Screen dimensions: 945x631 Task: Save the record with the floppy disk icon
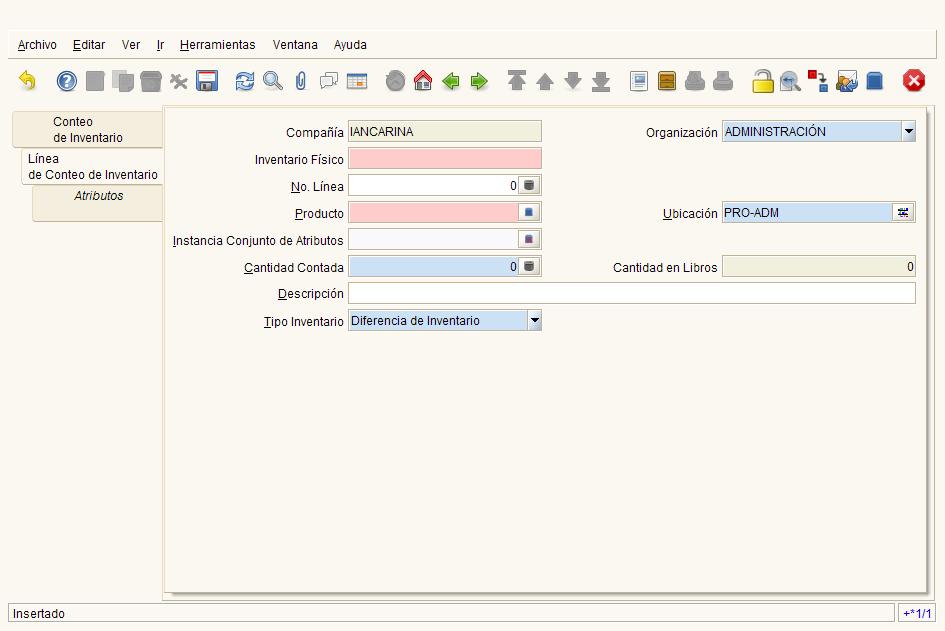tap(207, 81)
